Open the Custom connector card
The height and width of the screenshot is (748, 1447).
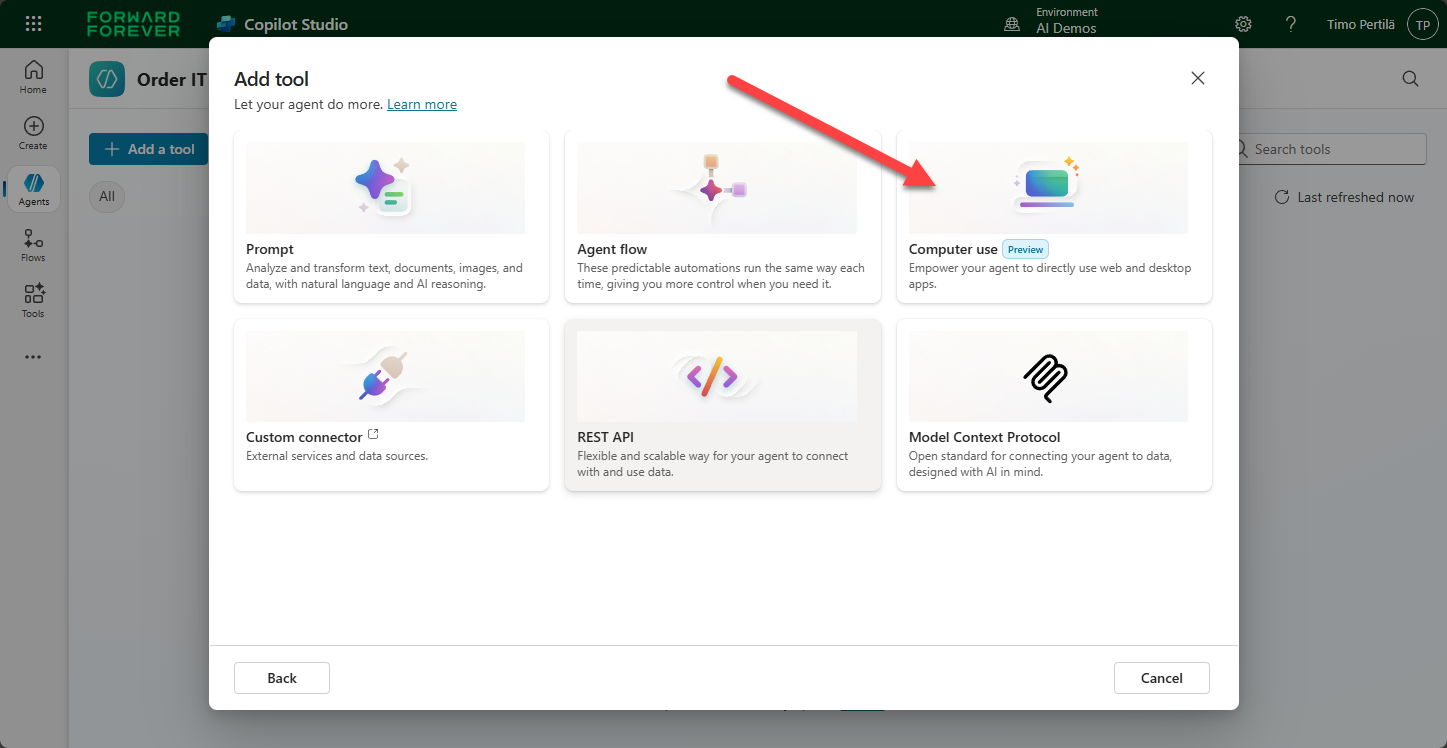tap(391, 405)
